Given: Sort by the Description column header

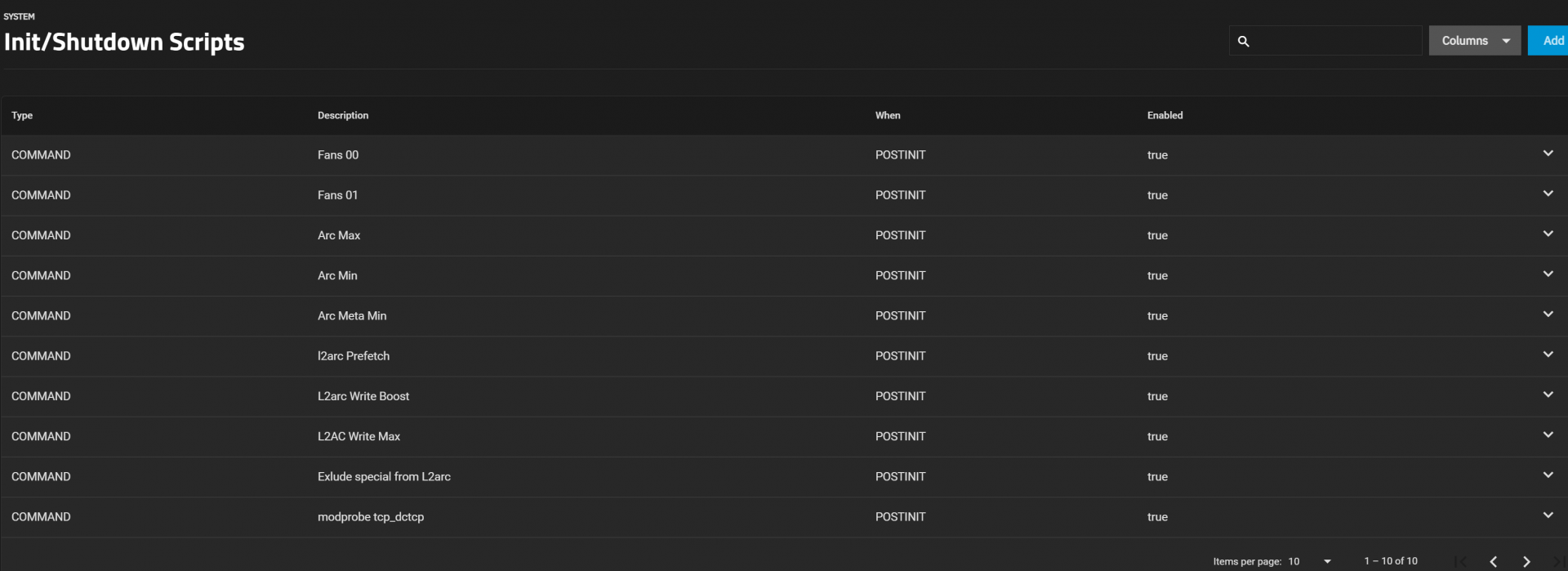Looking at the screenshot, I should click(343, 115).
